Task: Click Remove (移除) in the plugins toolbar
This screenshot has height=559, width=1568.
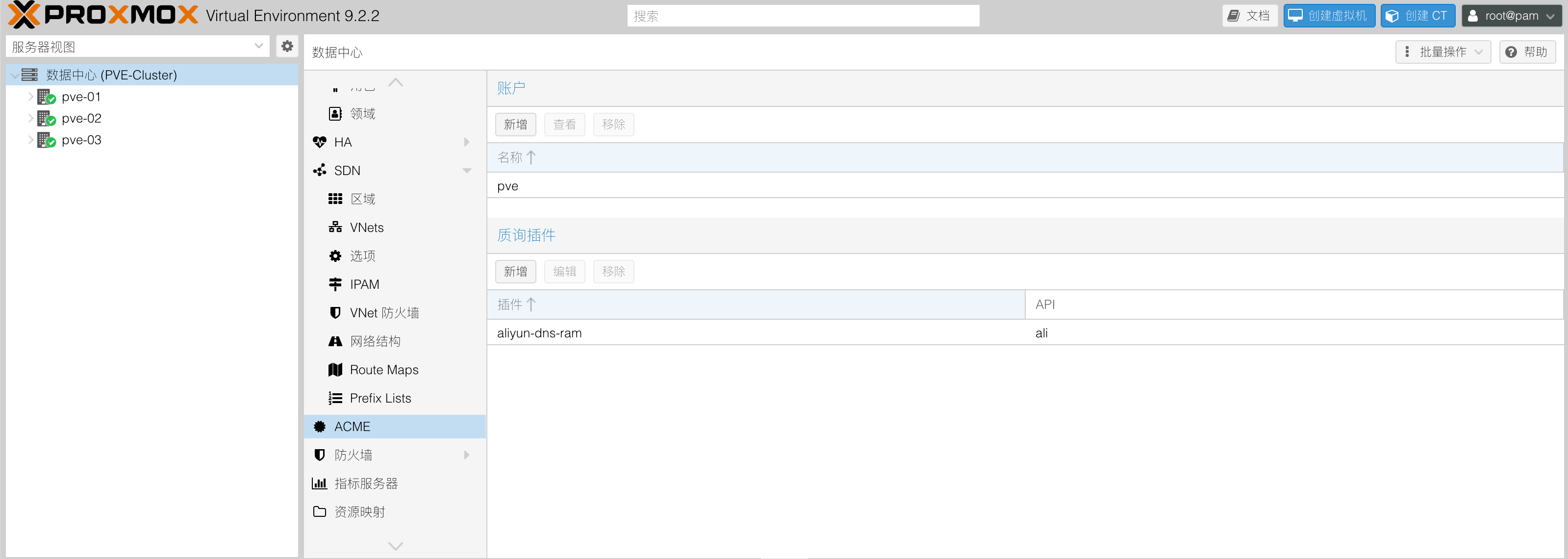Action: (x=613, y=272)
